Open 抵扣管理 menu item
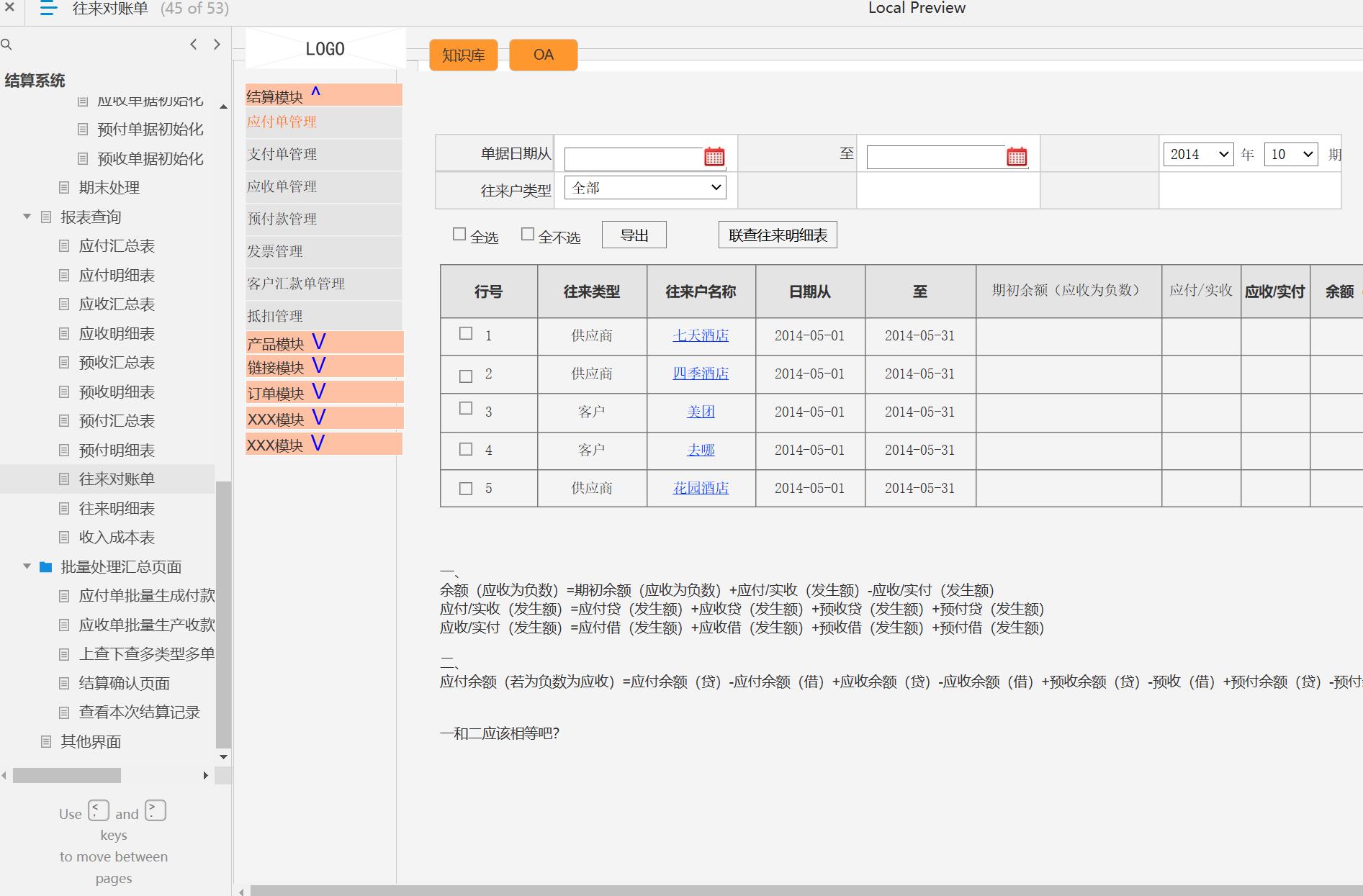1363x896 pixels. pos(323,316)
